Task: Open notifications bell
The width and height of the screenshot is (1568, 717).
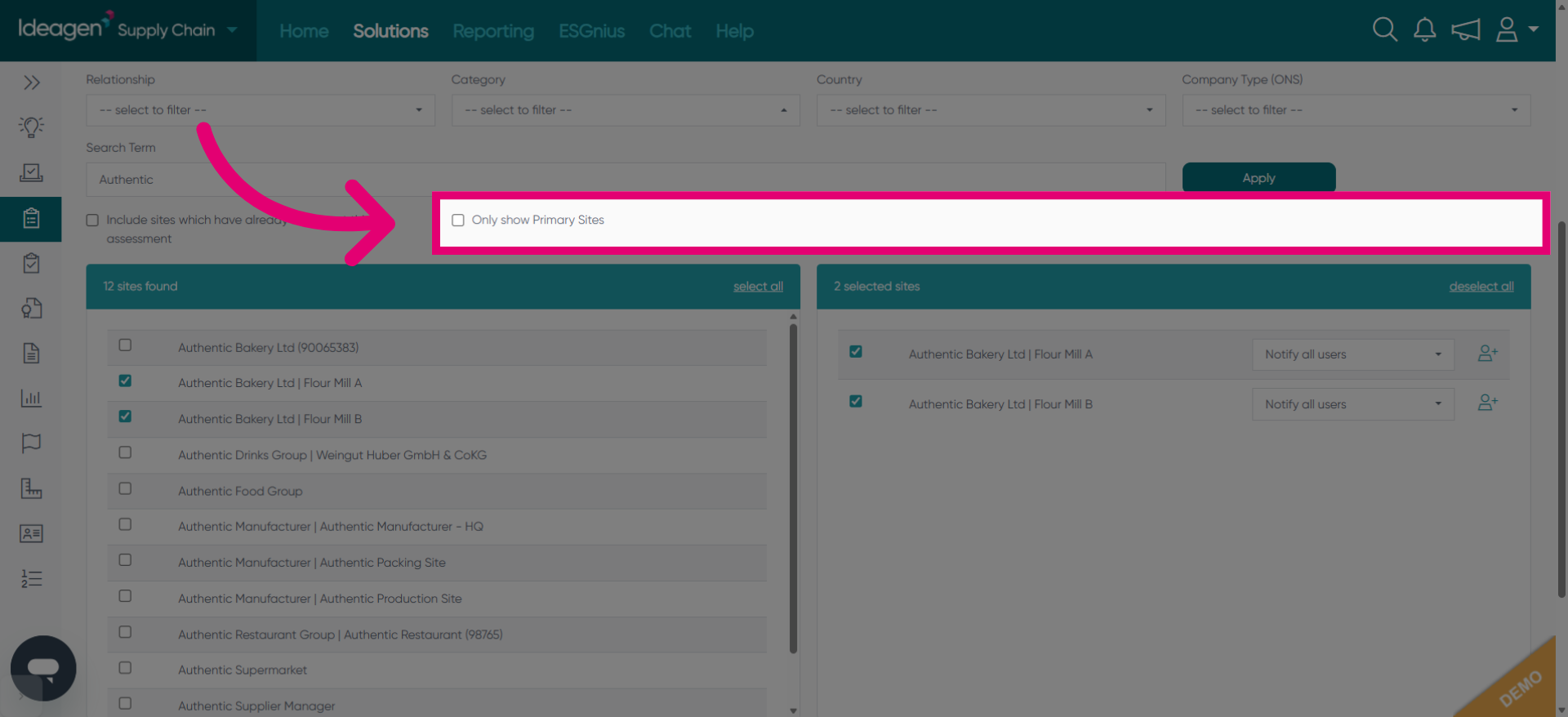Action: click(1425, 30)
